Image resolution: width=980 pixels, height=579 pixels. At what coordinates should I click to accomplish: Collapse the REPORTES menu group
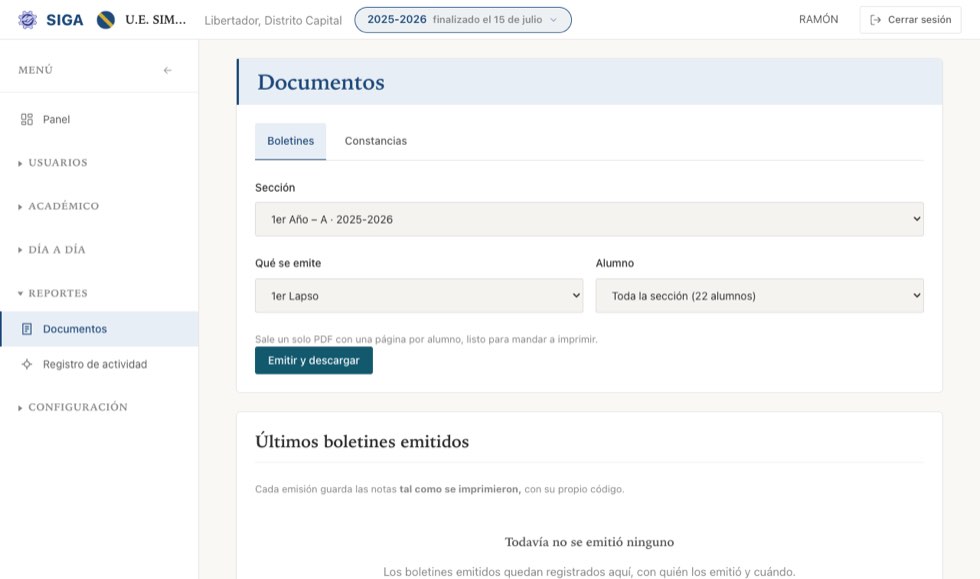pos(53,293)
